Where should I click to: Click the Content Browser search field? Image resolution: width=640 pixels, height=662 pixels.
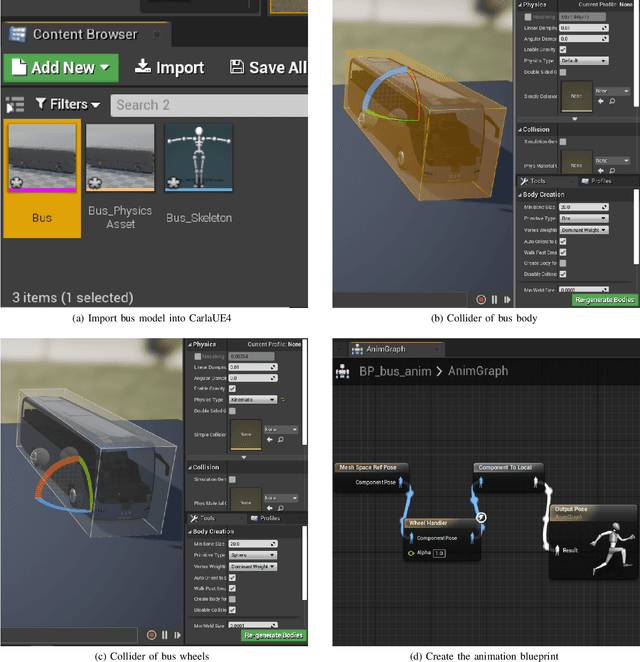pyautogui.click(x=209, y=105)
